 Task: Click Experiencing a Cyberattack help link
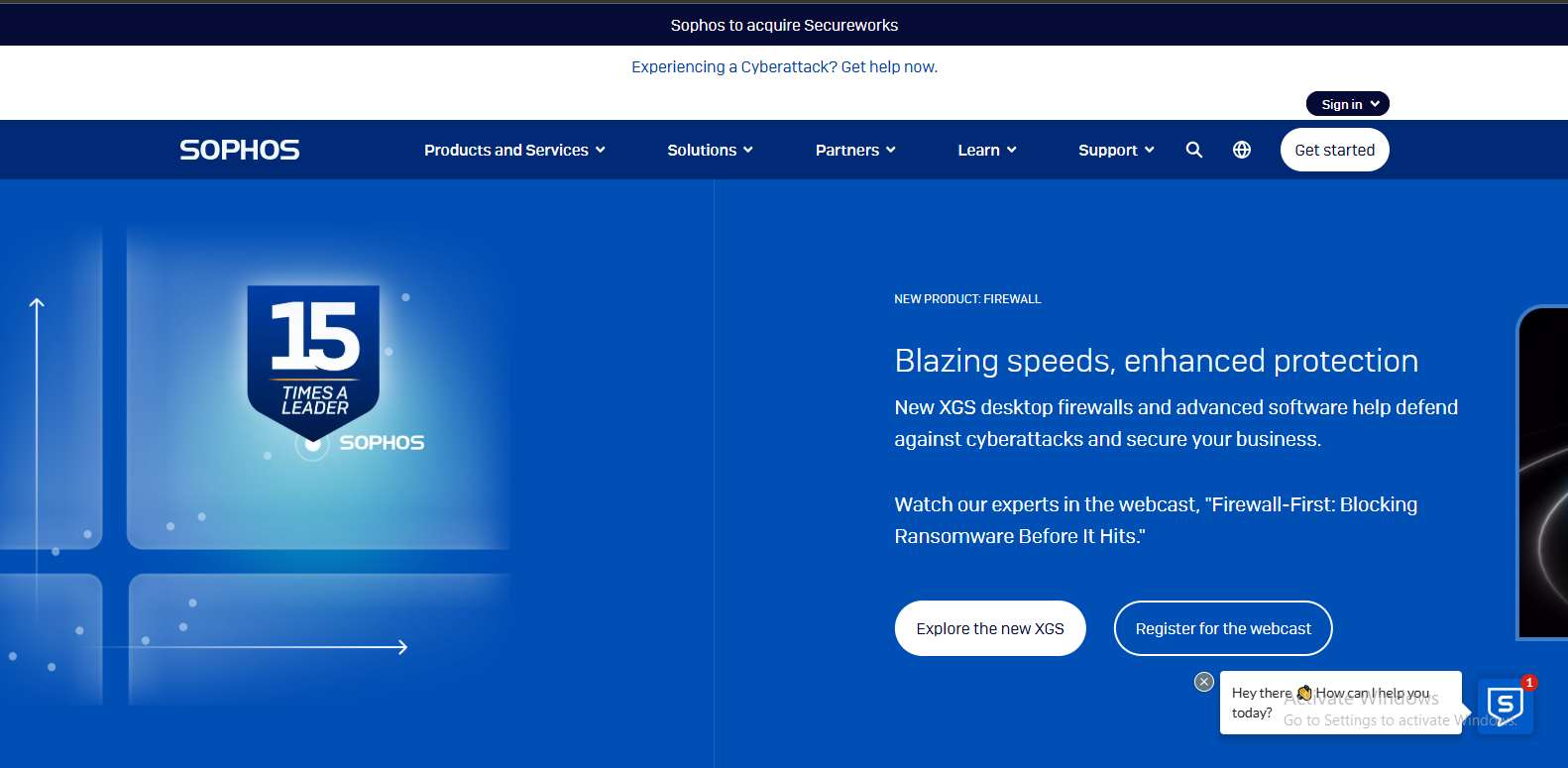784,66
